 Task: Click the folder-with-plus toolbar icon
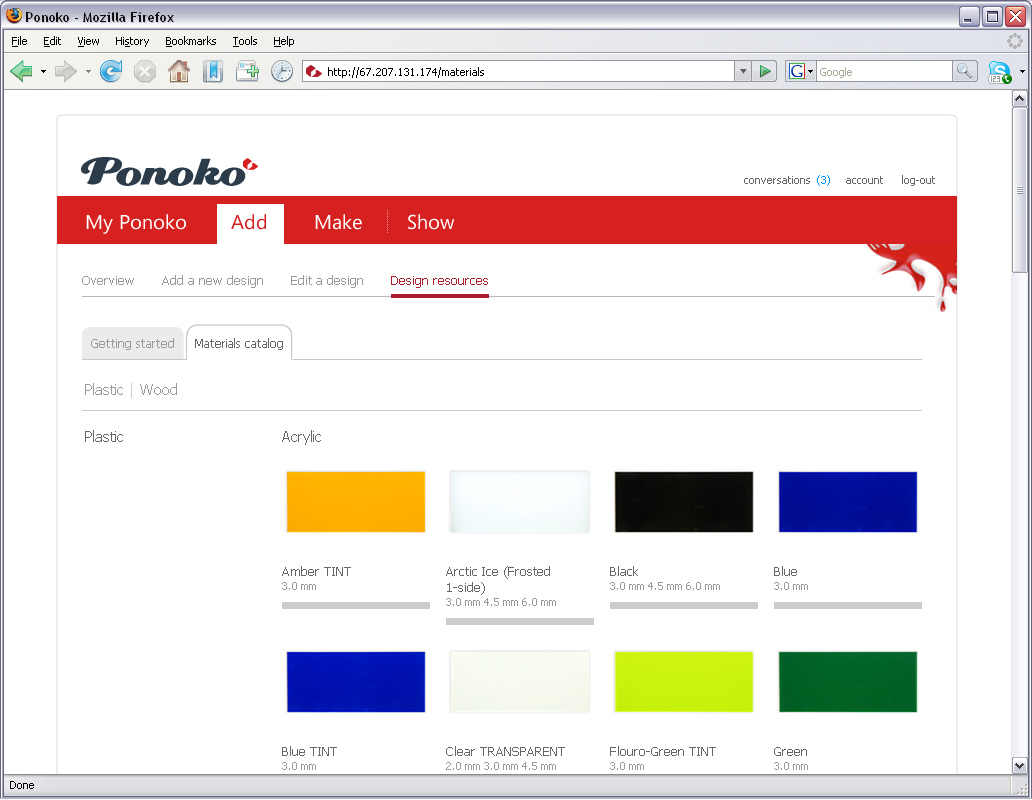coord(246,71)
